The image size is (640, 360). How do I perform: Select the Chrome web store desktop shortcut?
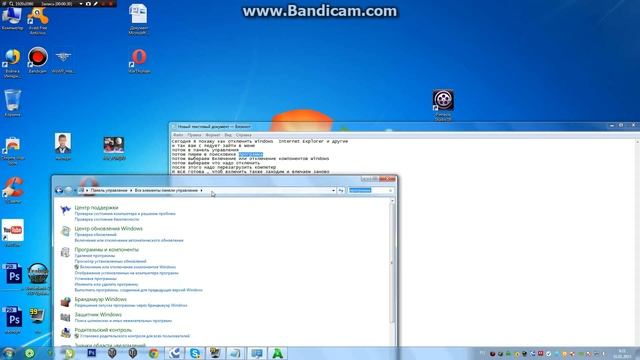[x=12, y=151]
